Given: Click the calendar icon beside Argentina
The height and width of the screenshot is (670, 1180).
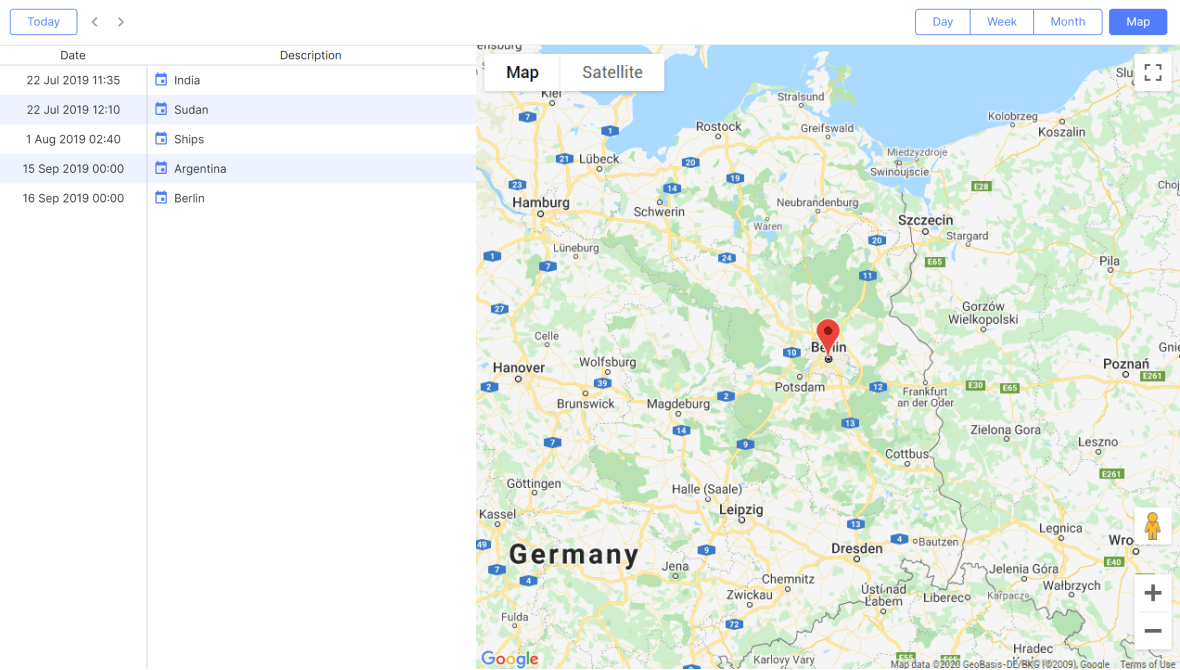Looking at the screenshot, I should [x=161, y=168].
